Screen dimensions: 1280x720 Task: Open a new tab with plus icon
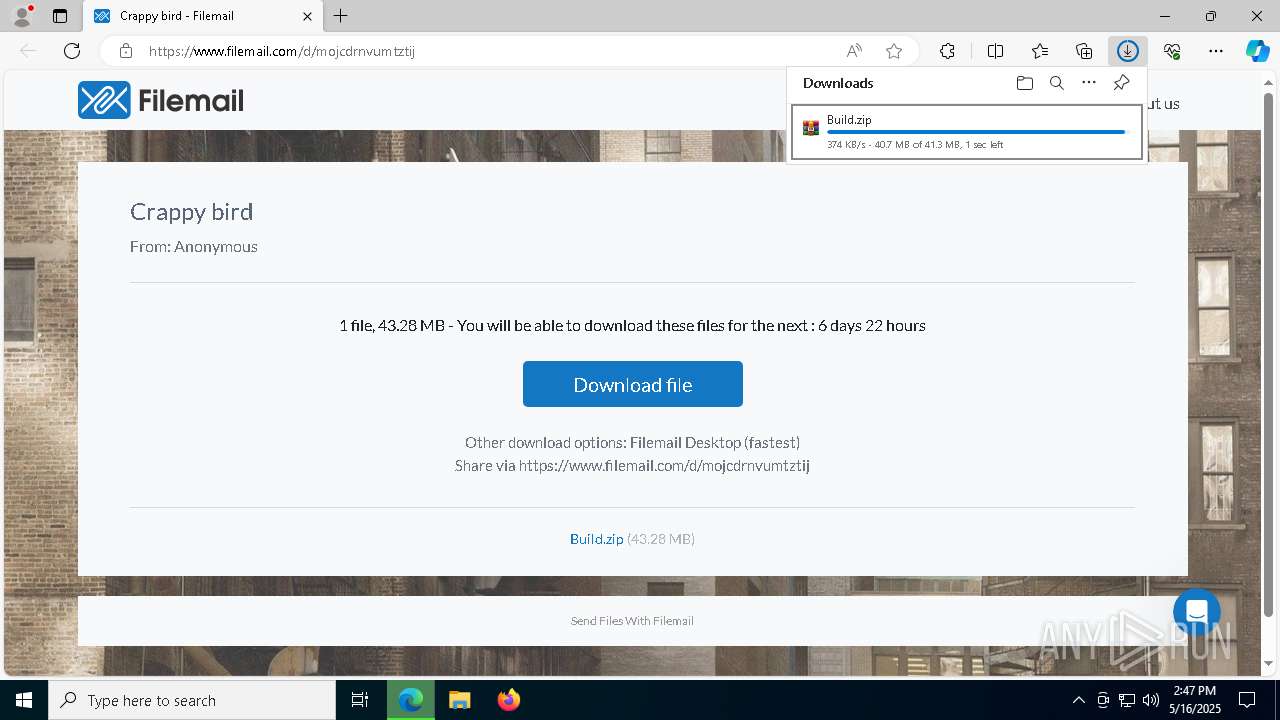pyautogui.click(x=341, y=16)
